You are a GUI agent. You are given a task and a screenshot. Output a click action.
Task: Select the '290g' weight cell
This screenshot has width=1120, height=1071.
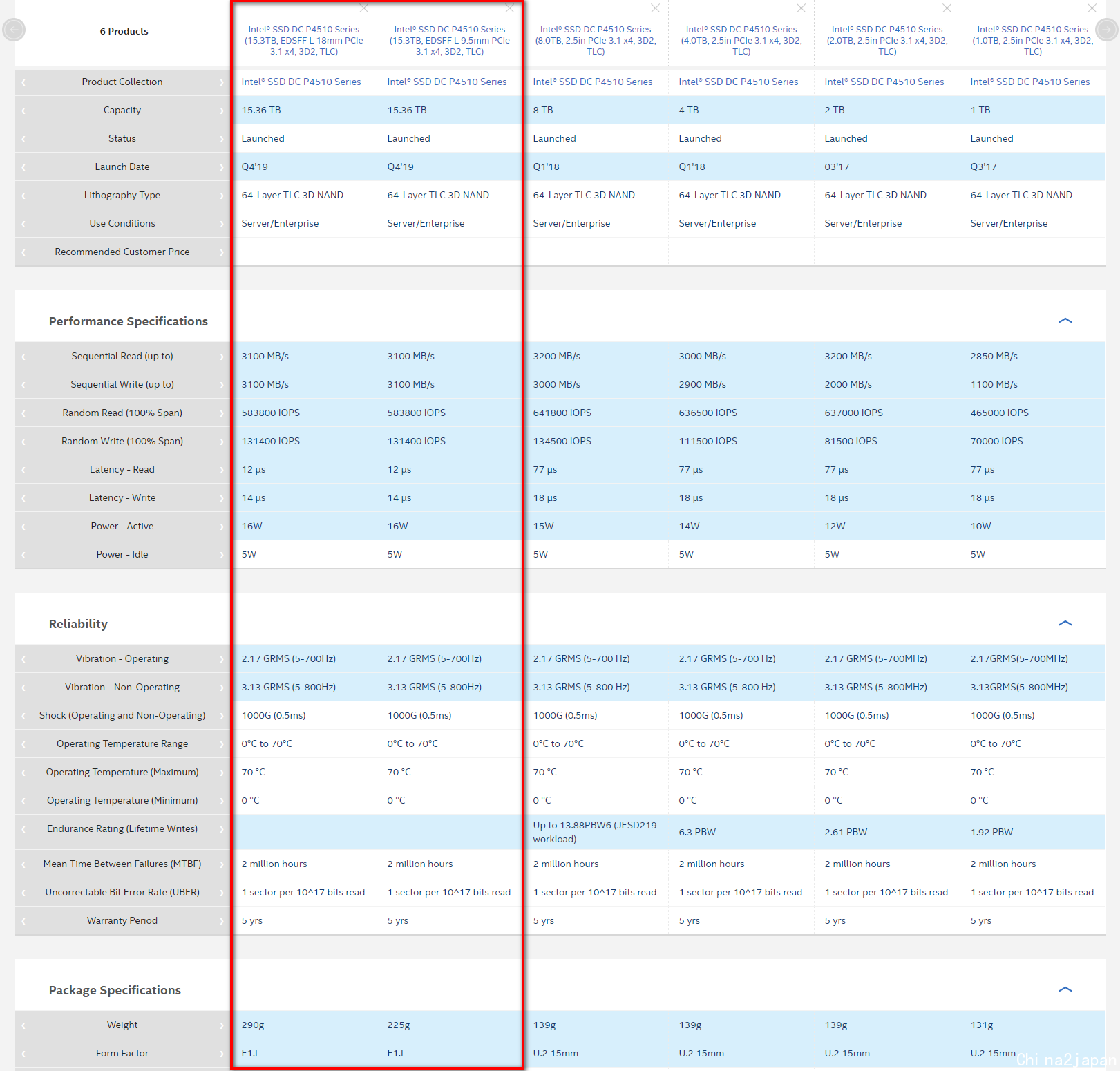point(305,1025)
